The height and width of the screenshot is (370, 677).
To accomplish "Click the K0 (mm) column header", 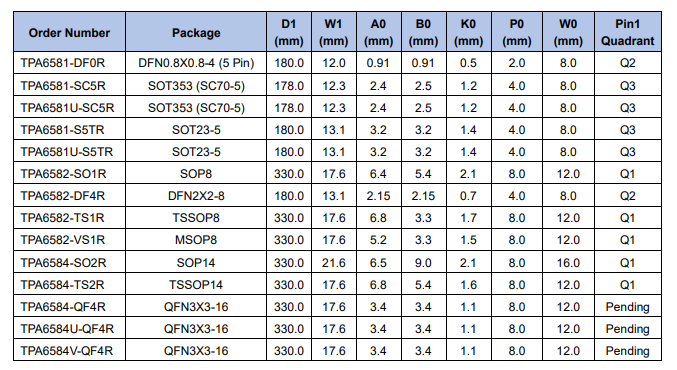I will tap(468, 32).
